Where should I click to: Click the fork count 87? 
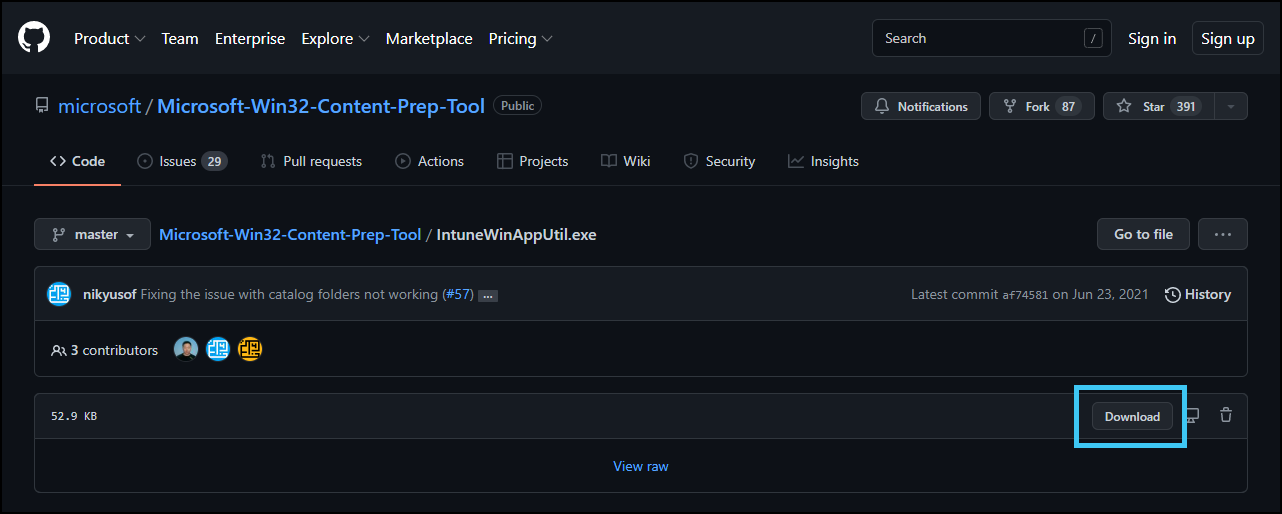[1068, 106]
